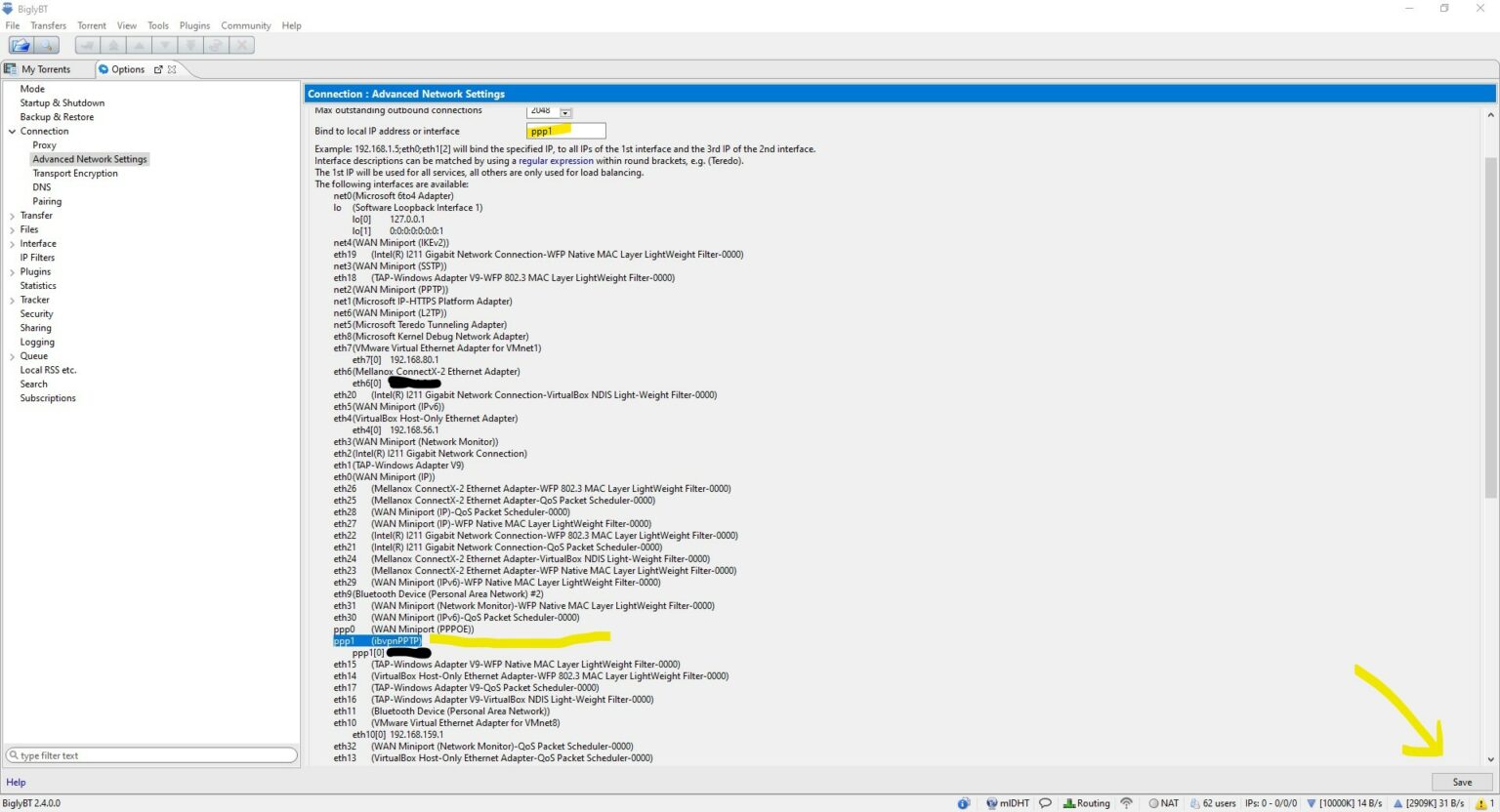This screenshot has width=1500, height=812.
Task: Click the bind to local IP input field
Action: tap(566, 131)
